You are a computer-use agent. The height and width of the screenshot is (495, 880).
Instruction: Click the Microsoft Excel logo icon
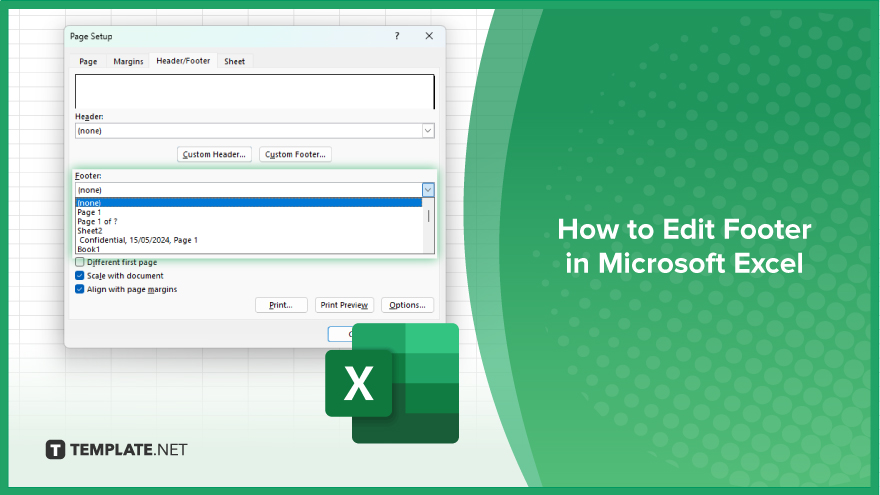coord(392,383)
